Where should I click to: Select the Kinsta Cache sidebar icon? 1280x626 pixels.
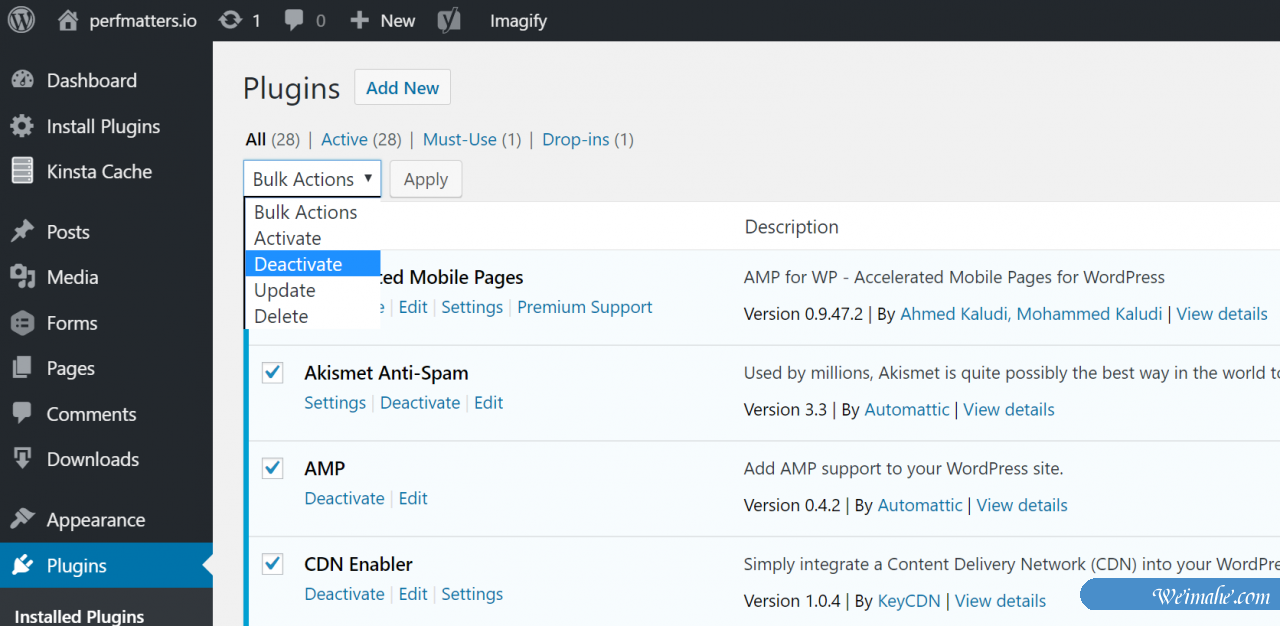point(22,171)
